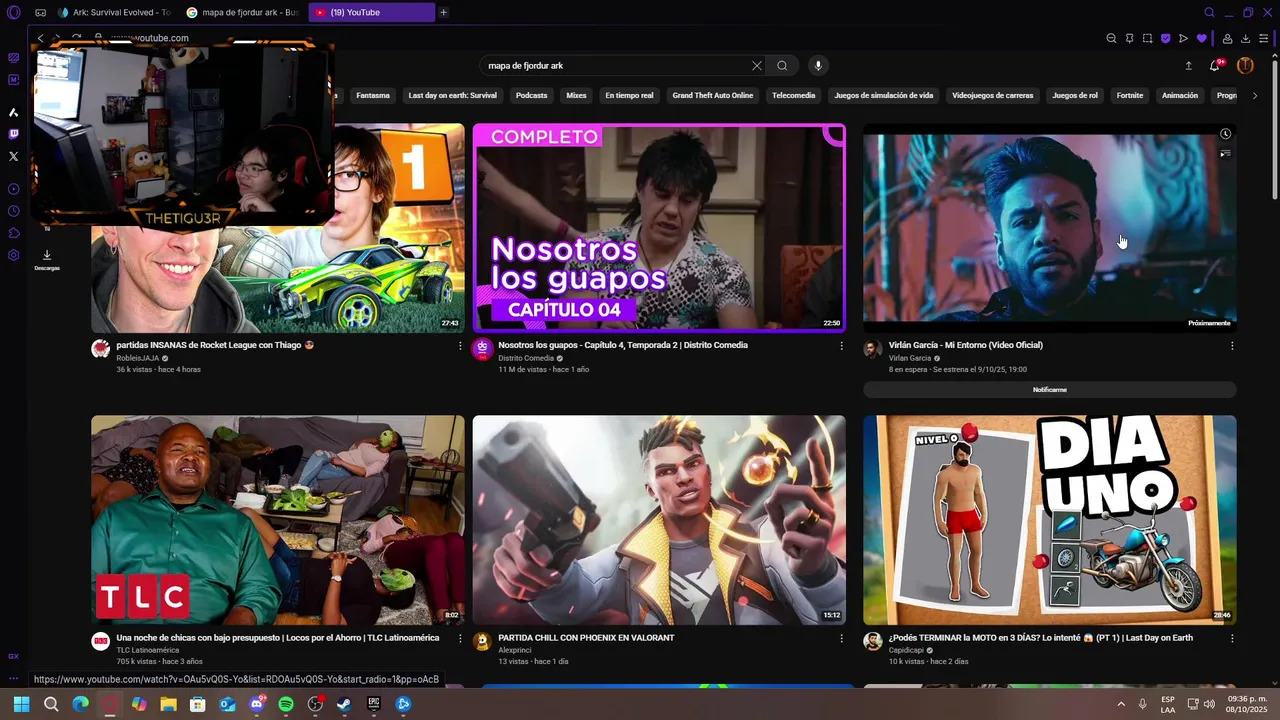Open the Windows Start button
Image resolution: width=1280 pixels, height=720 pixels.
coord(21,704)
